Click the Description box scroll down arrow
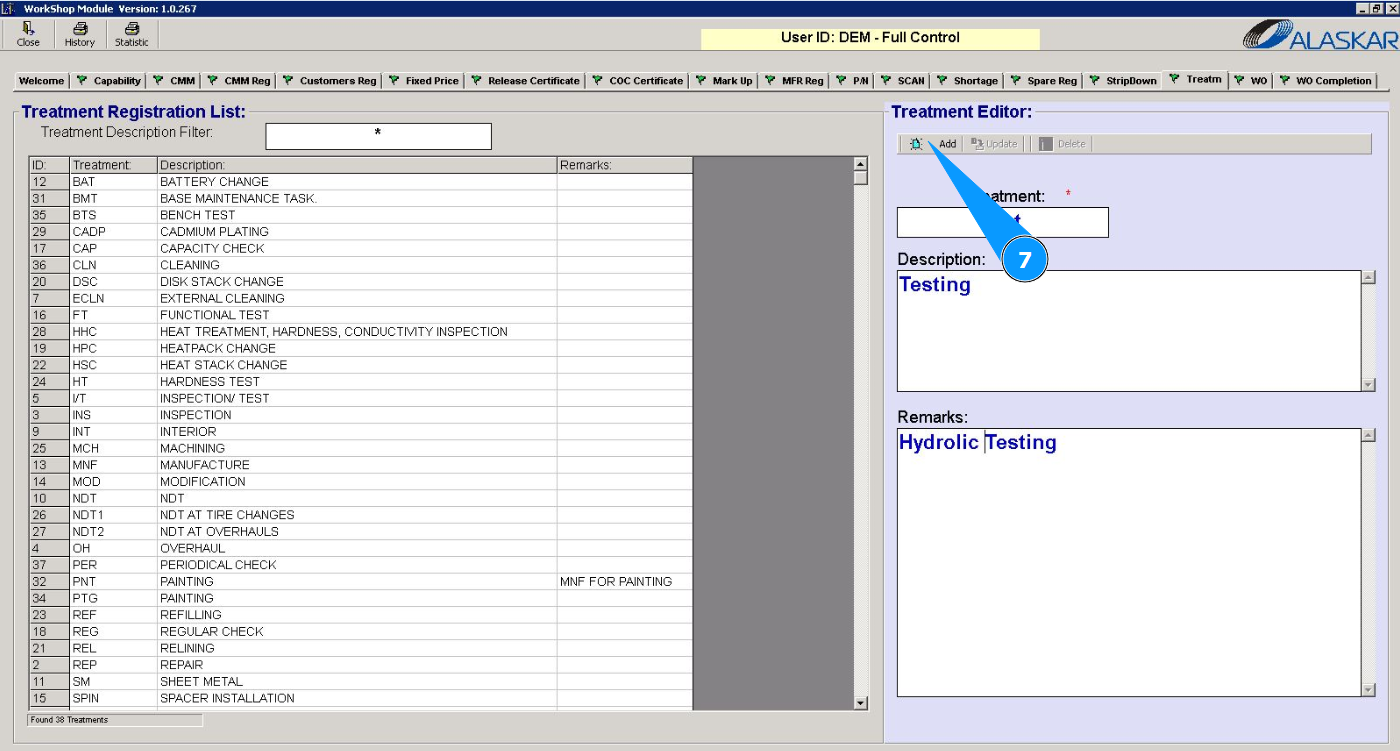This screenshot has width=1400, height=751. (1369, 385)
